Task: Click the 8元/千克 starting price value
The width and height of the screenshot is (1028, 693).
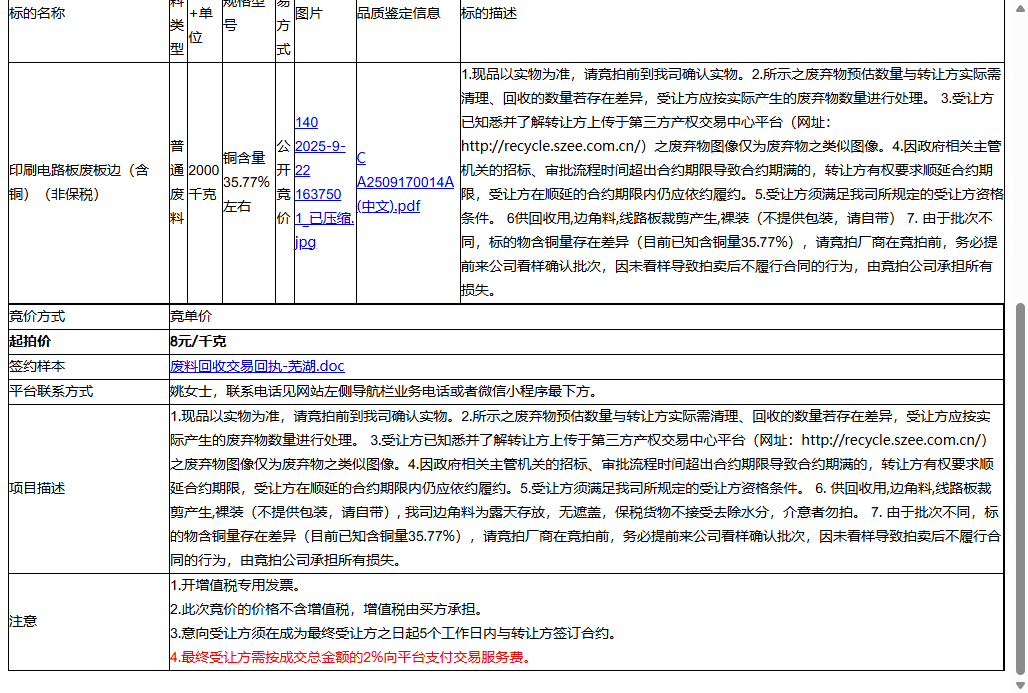Action: coord(198,342)
